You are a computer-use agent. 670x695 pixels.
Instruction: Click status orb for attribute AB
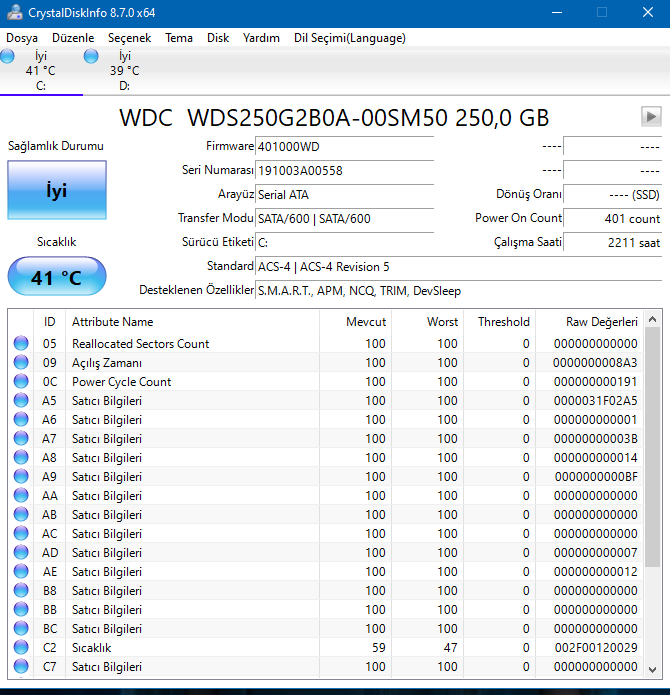tap(21, 515)
